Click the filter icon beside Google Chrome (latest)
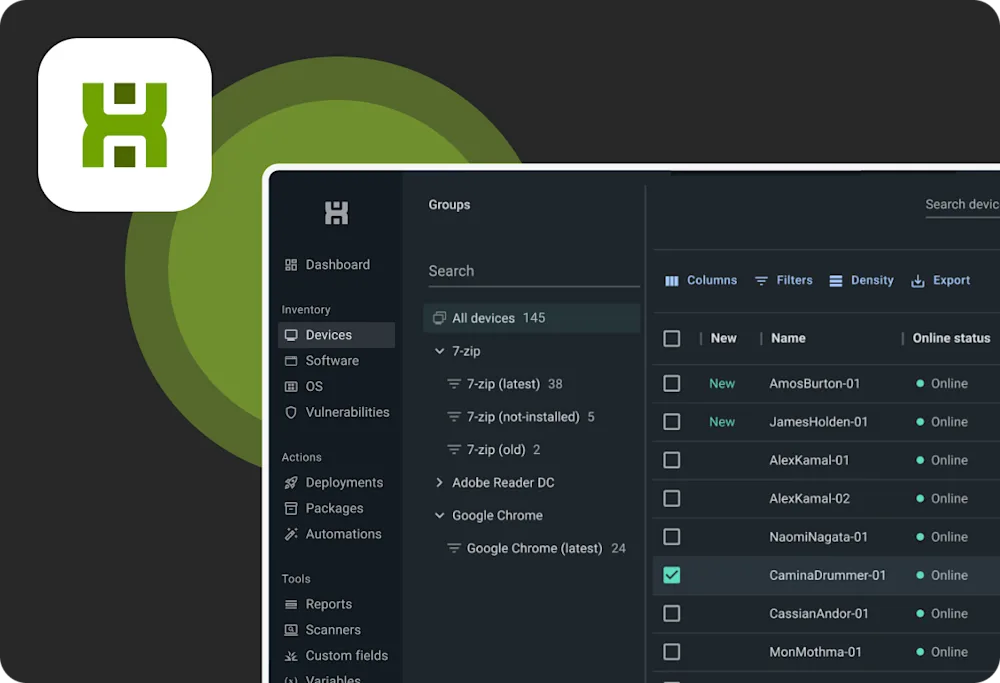 click(453, 548)
